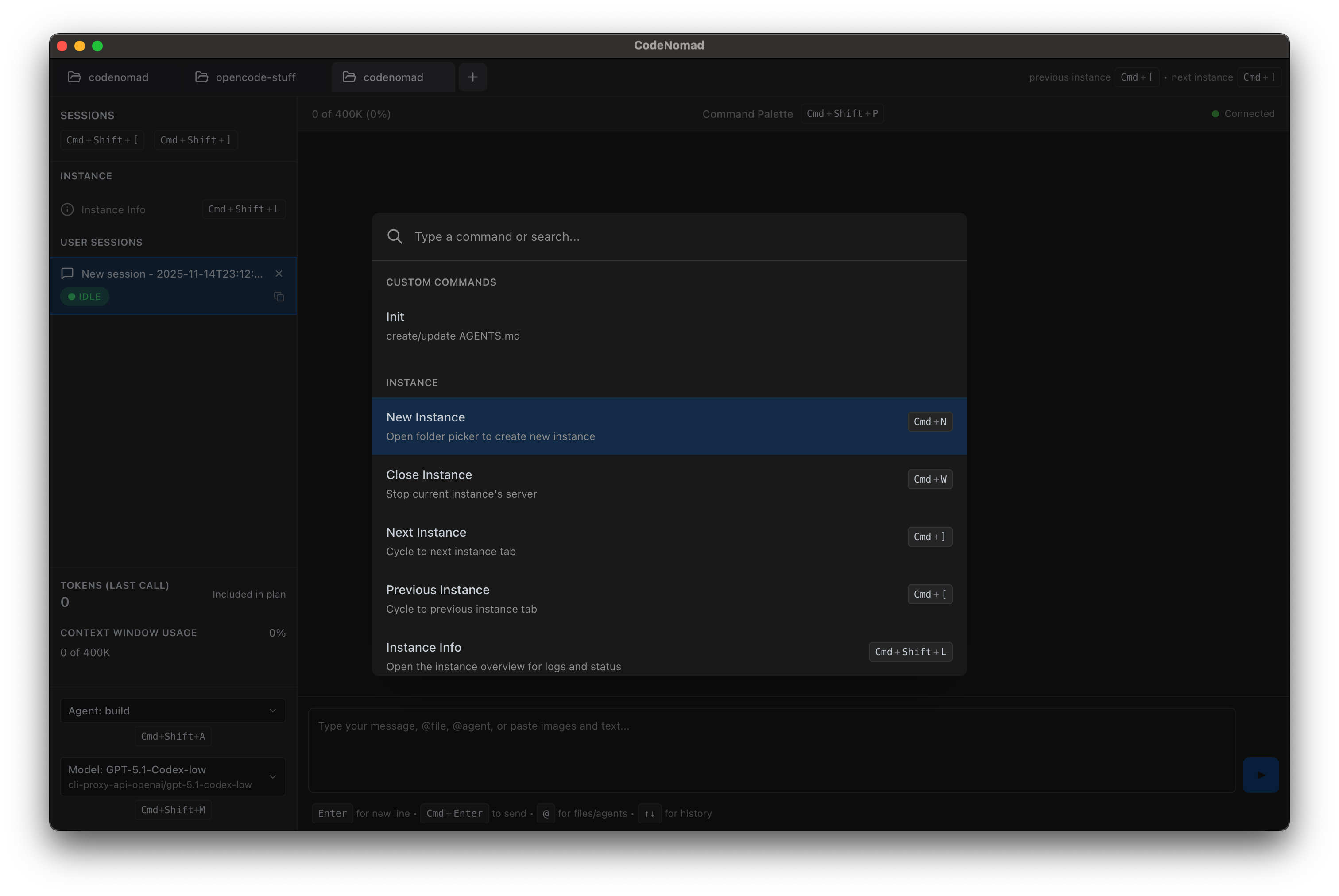
Task: Click the send message arrow button
Action: pos(1260,775)
